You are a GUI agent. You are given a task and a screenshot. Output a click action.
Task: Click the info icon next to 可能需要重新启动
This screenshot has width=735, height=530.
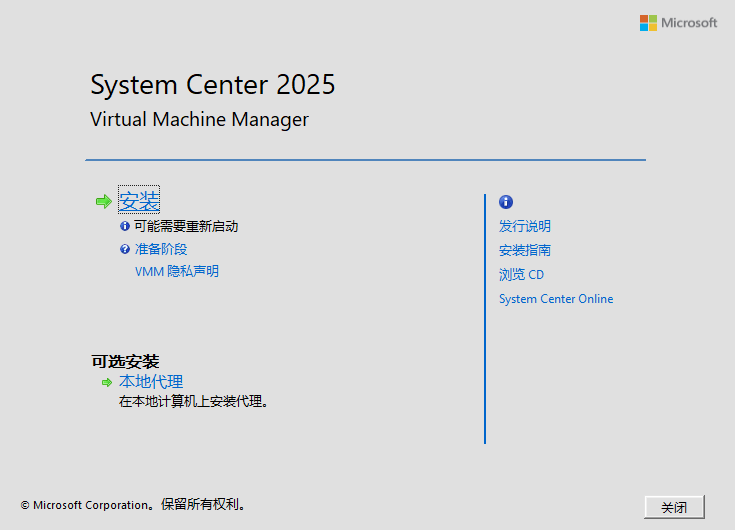125,227
